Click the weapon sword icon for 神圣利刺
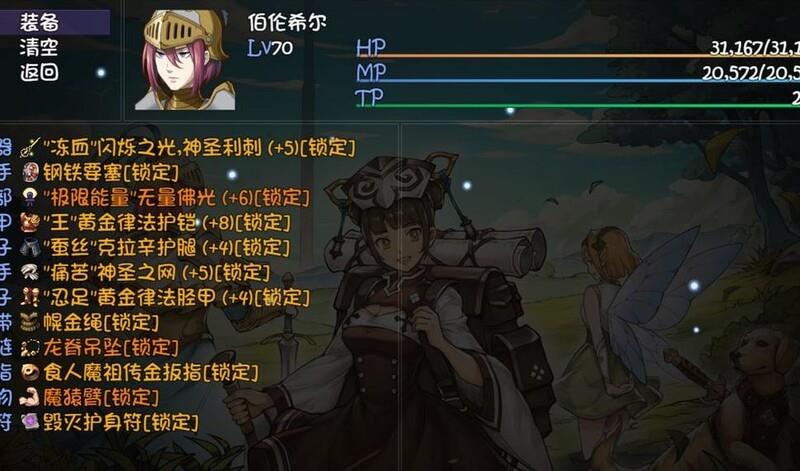The height and width of the screenshot is (471, 800). pyautogui.click(x=30, y=148)
